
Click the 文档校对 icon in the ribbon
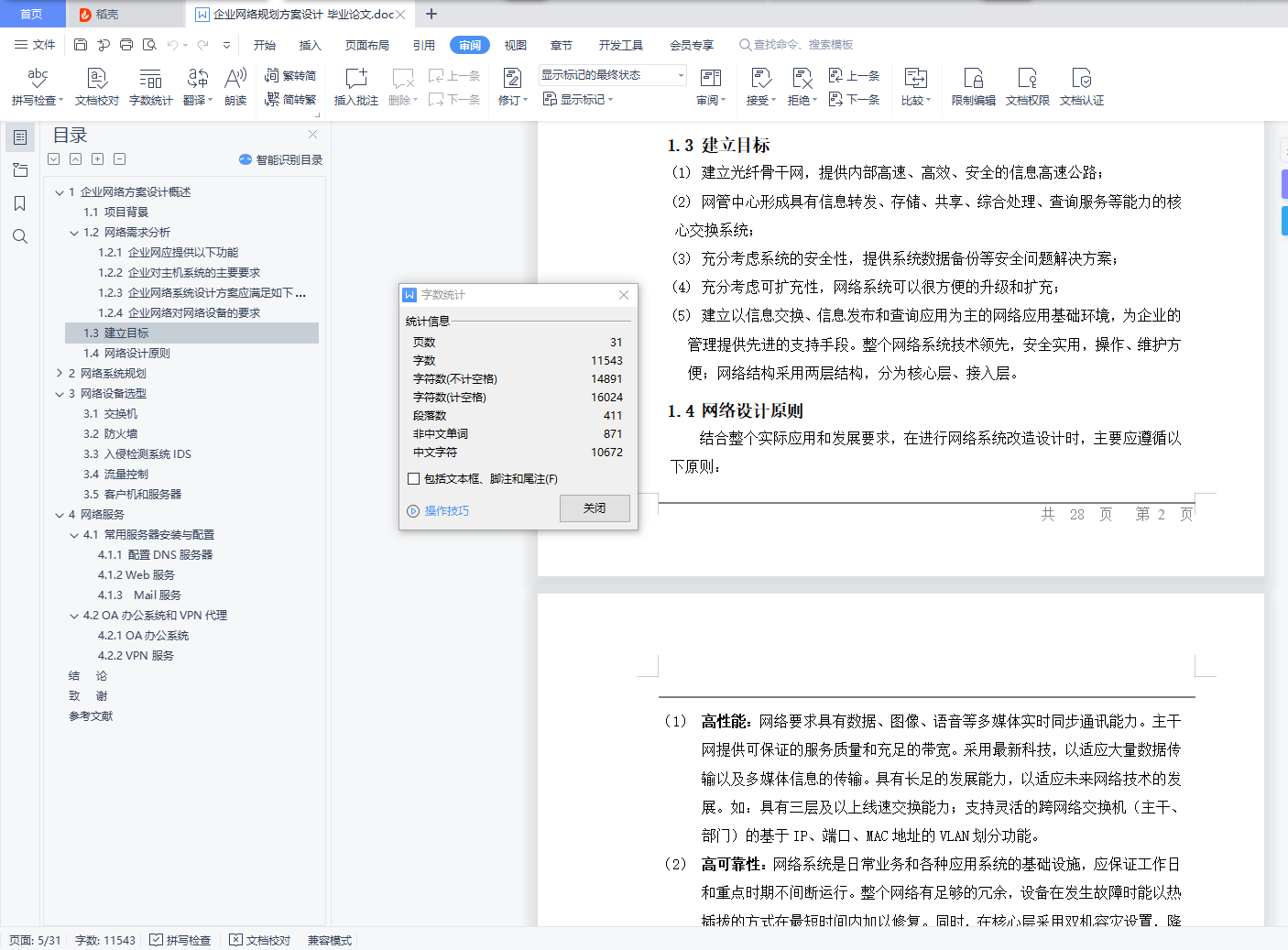[97, 87]
